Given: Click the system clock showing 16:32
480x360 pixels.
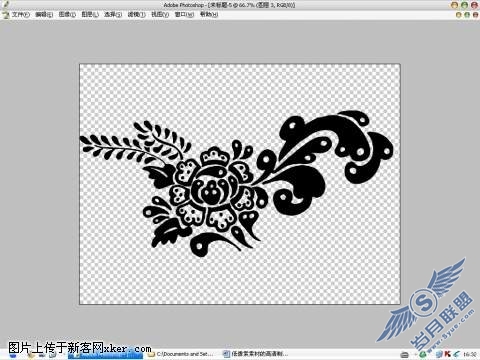Looking at the screenshot, I should pyautogui.click(x=470, y=354).
